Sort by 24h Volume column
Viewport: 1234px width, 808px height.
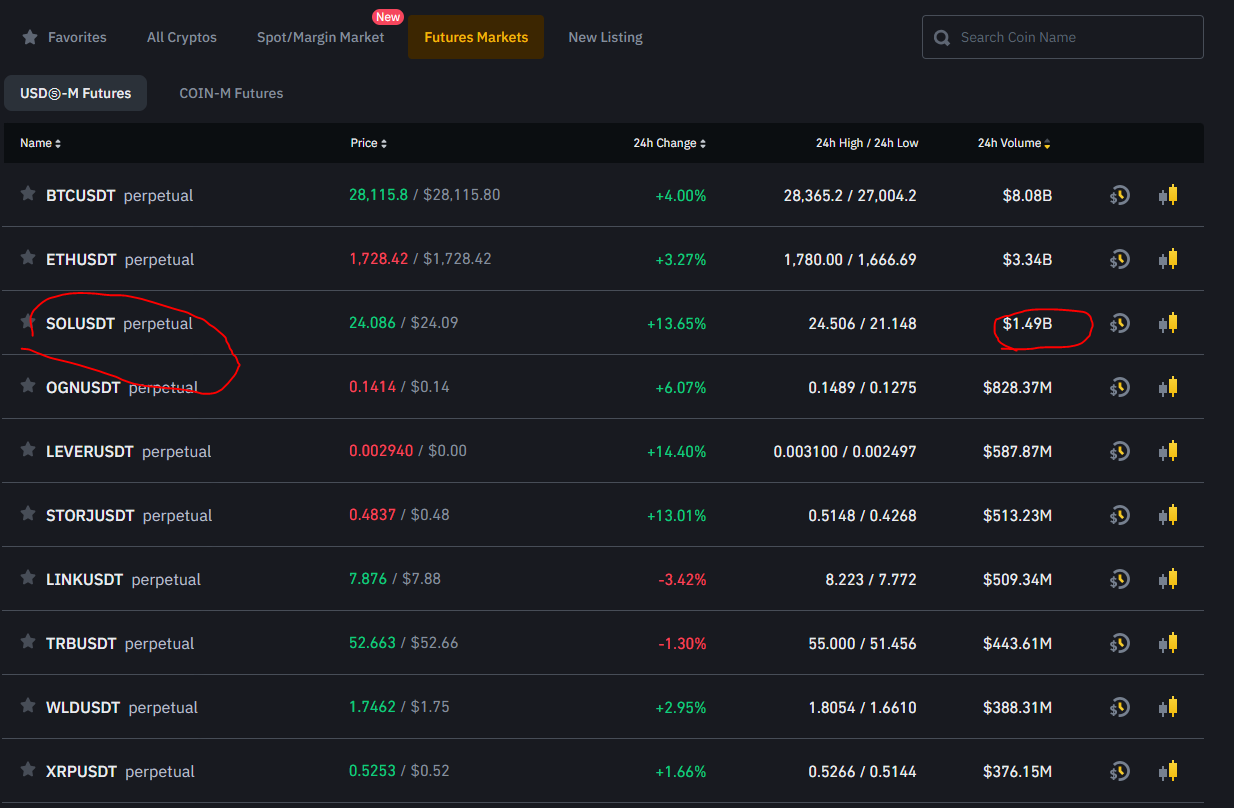(1014, 143)
